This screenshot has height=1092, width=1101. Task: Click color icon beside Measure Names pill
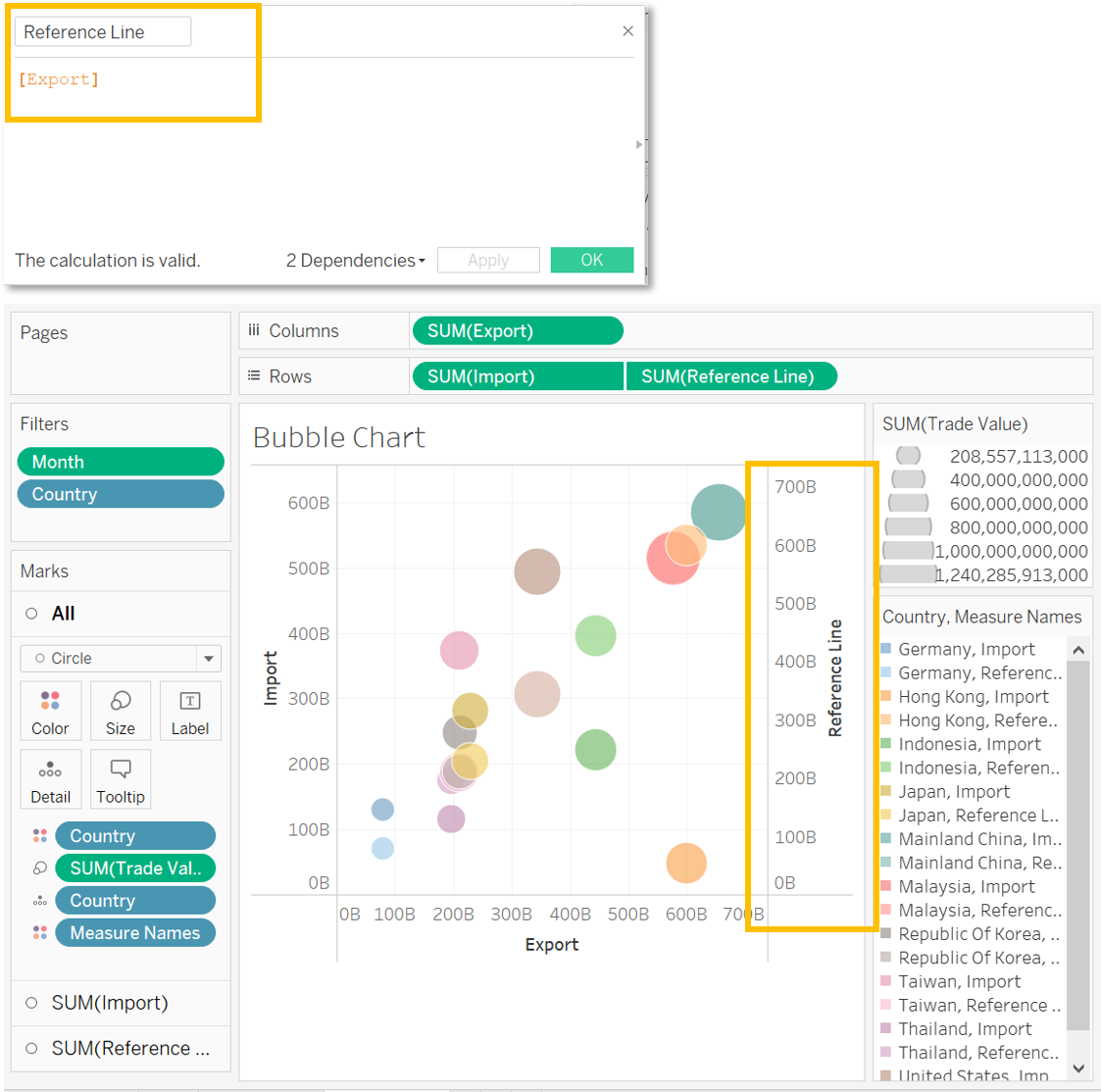pos(40,933)
